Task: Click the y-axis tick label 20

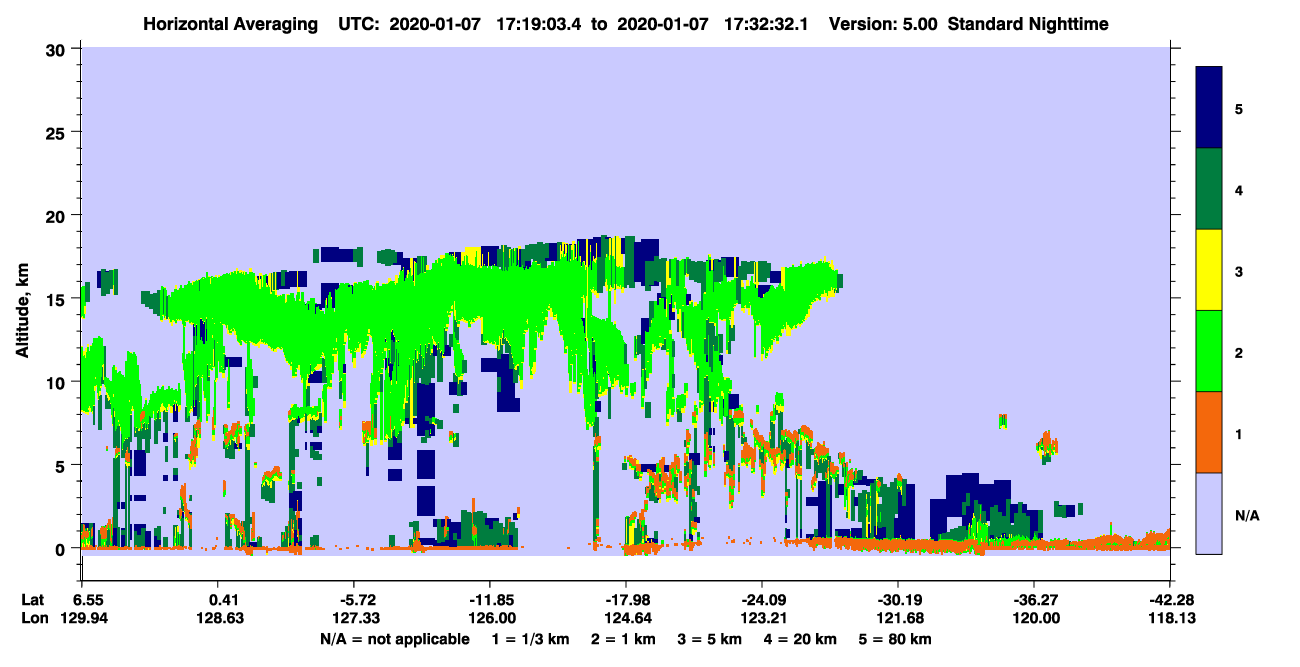Action: [58, 215]
